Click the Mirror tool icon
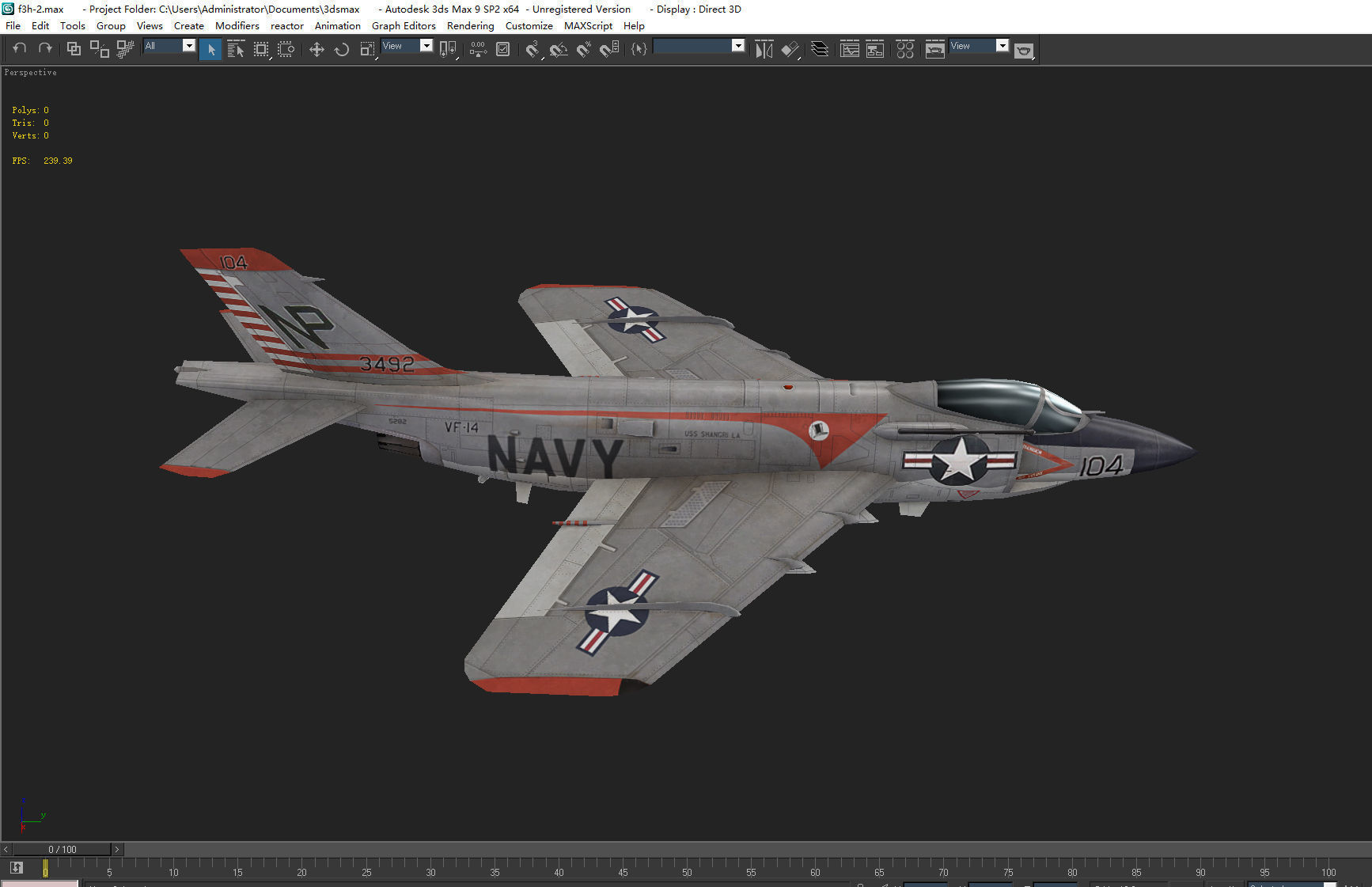 point(764,49)
